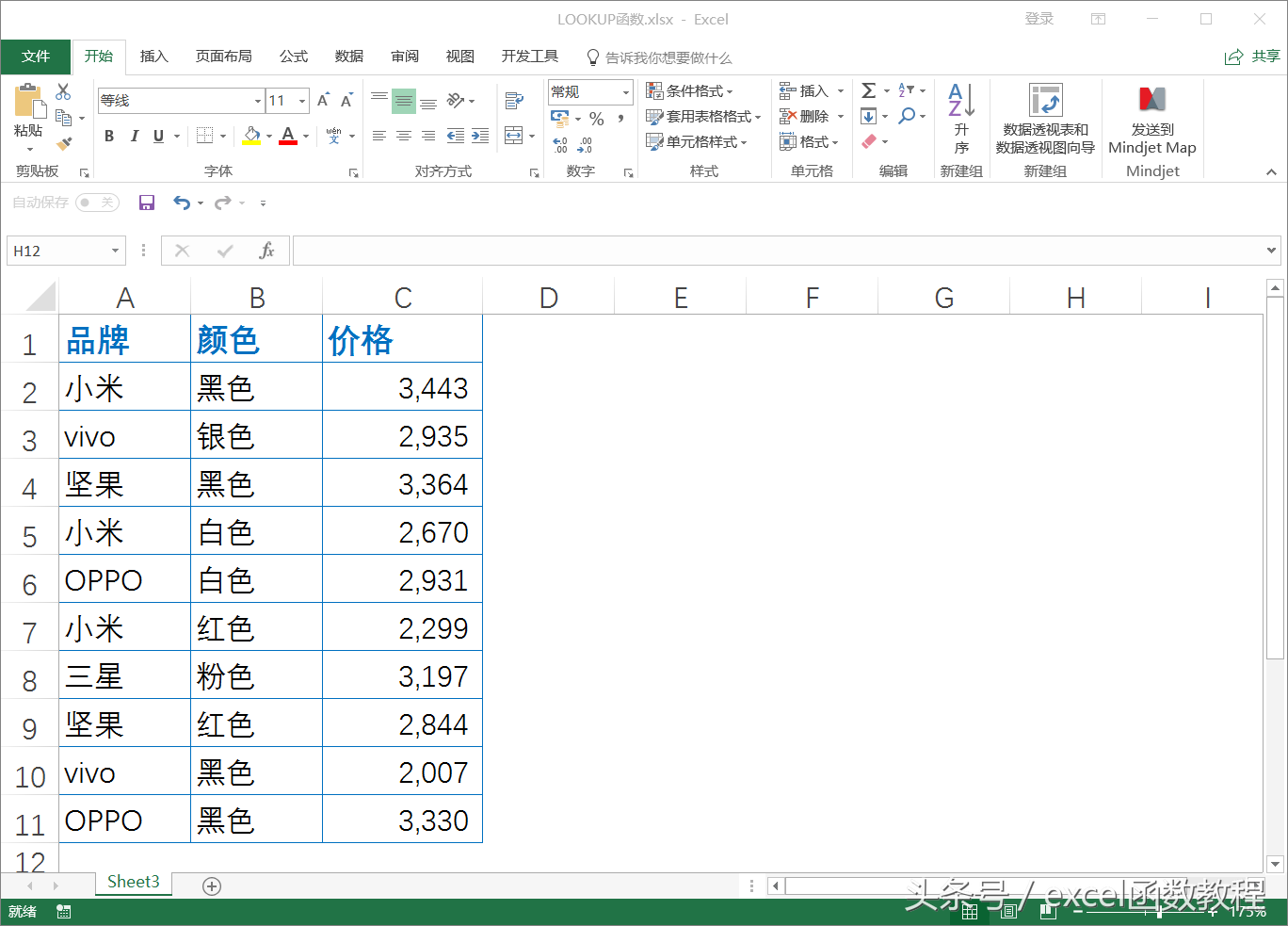Click the Copy icon in clipboard group
The height and width of the screenshot is (926, 1288).
pyautogui.click(x=63, y=118)
